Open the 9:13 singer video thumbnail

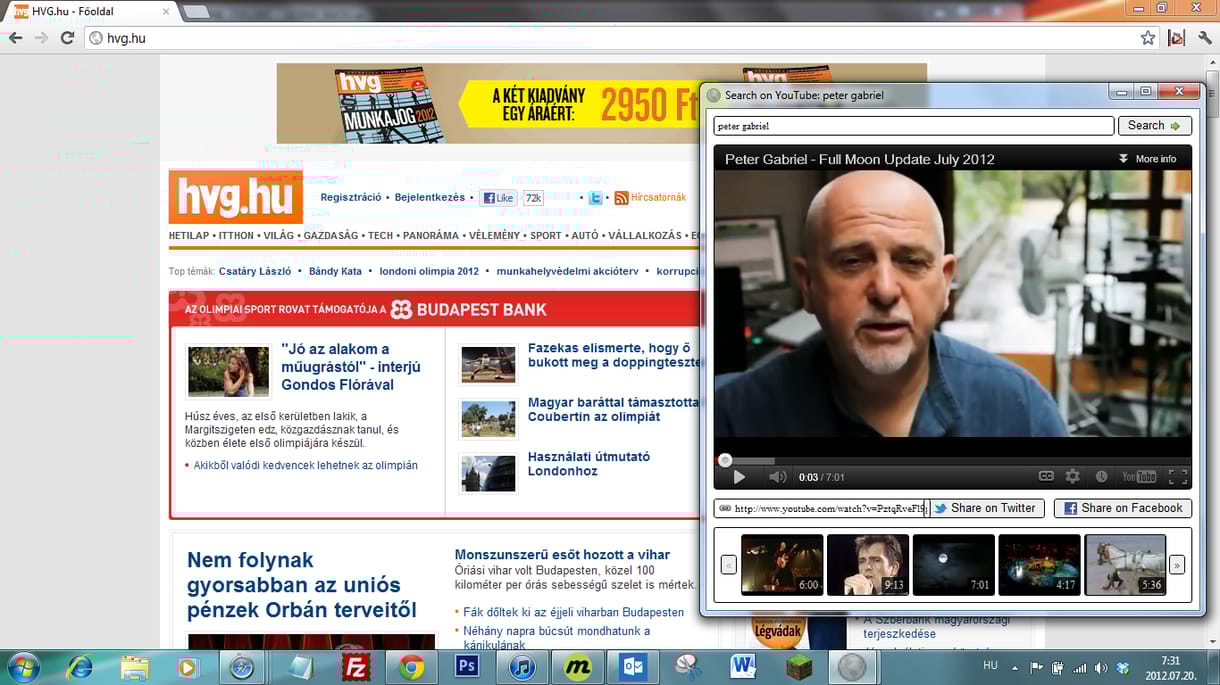(x=868, y=564)
